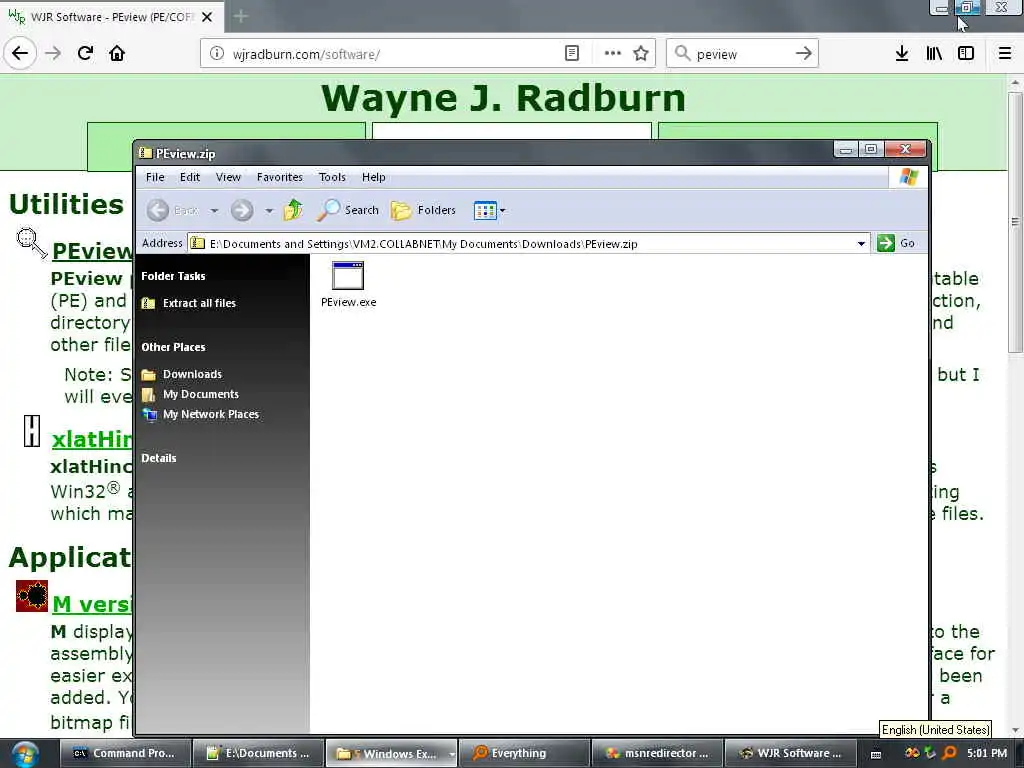Close the WJR Software browser tab

[x=207, y=17]
